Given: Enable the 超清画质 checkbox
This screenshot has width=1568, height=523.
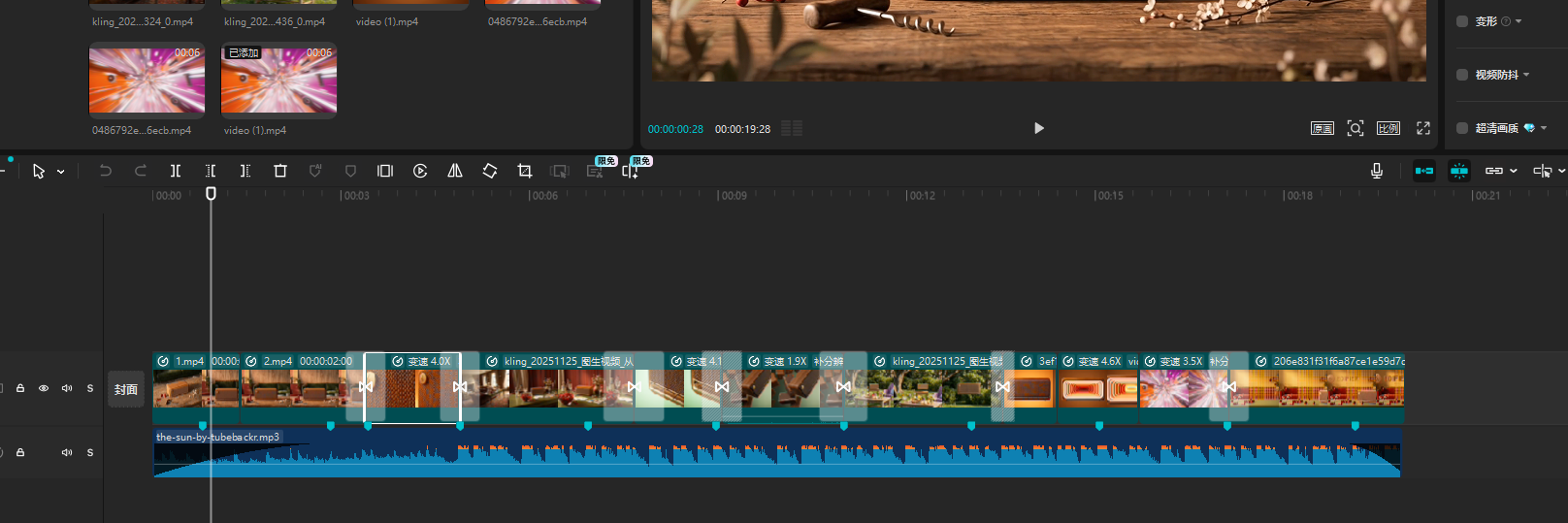Looking at the screenshot, I should click(x=1462, y=128).
